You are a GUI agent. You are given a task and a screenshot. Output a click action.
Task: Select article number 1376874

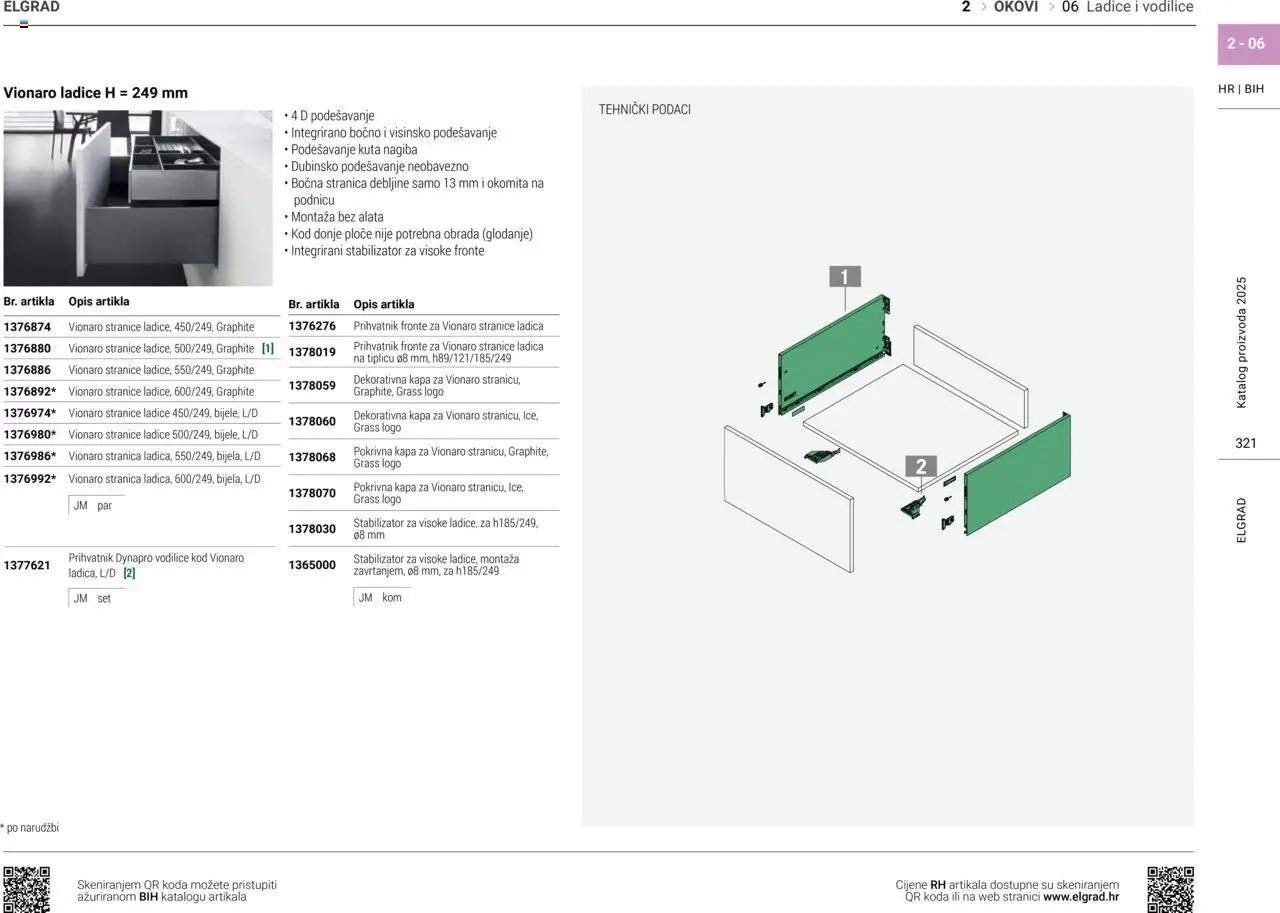[28, 327]
